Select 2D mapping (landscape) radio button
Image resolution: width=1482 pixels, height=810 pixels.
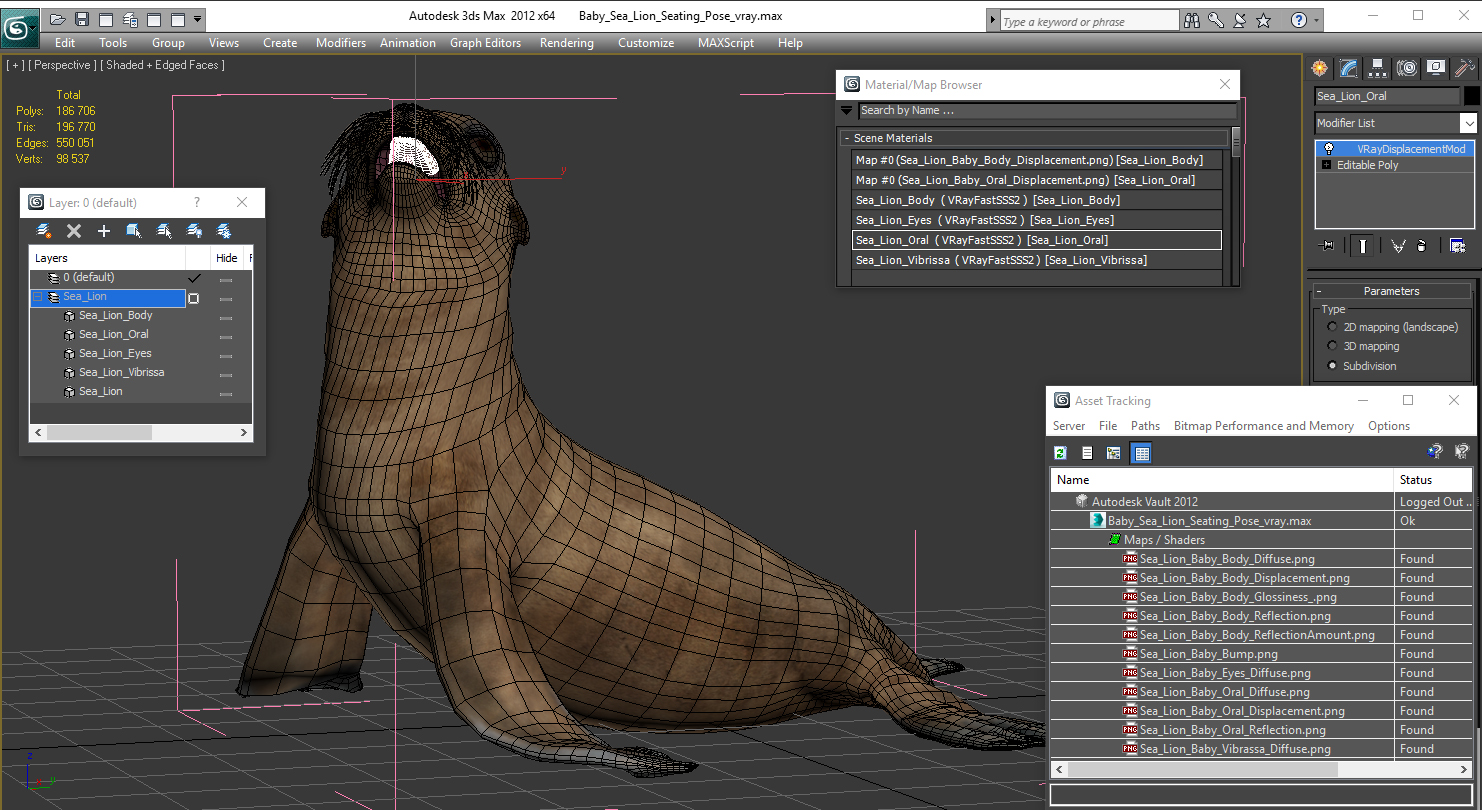(x=1332, y=327)
